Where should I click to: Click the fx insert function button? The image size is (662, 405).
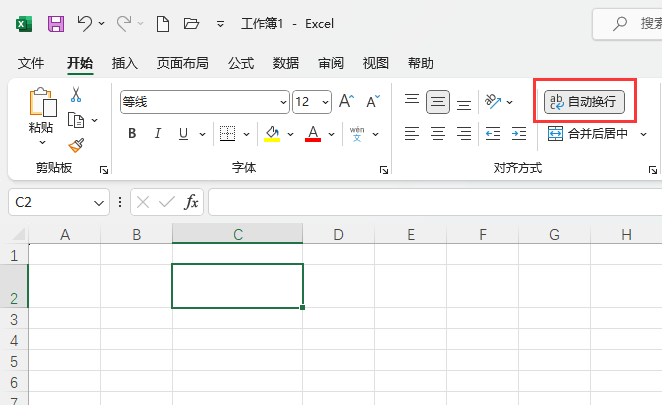point(191,202)
